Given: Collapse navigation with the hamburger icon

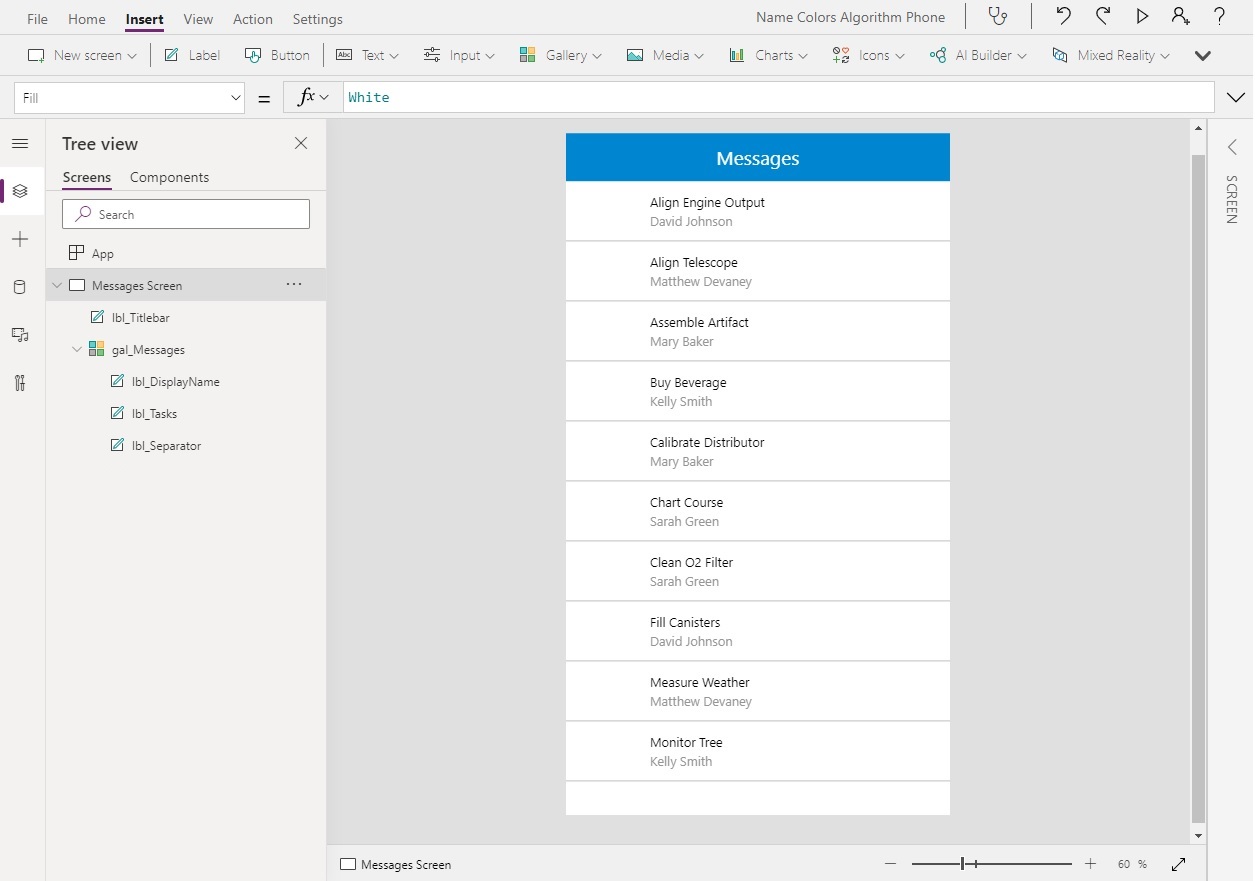Looking at the screenshot, I should coord(20,143).
